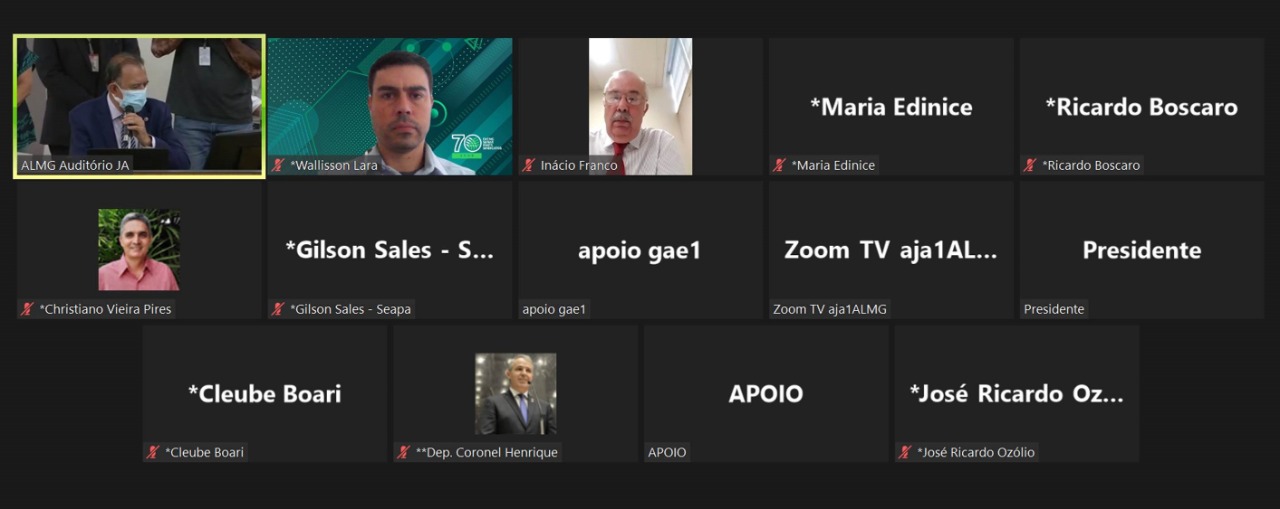
Task: Click Christiano Vieira Pires profile photo
Action: point(139,250)
